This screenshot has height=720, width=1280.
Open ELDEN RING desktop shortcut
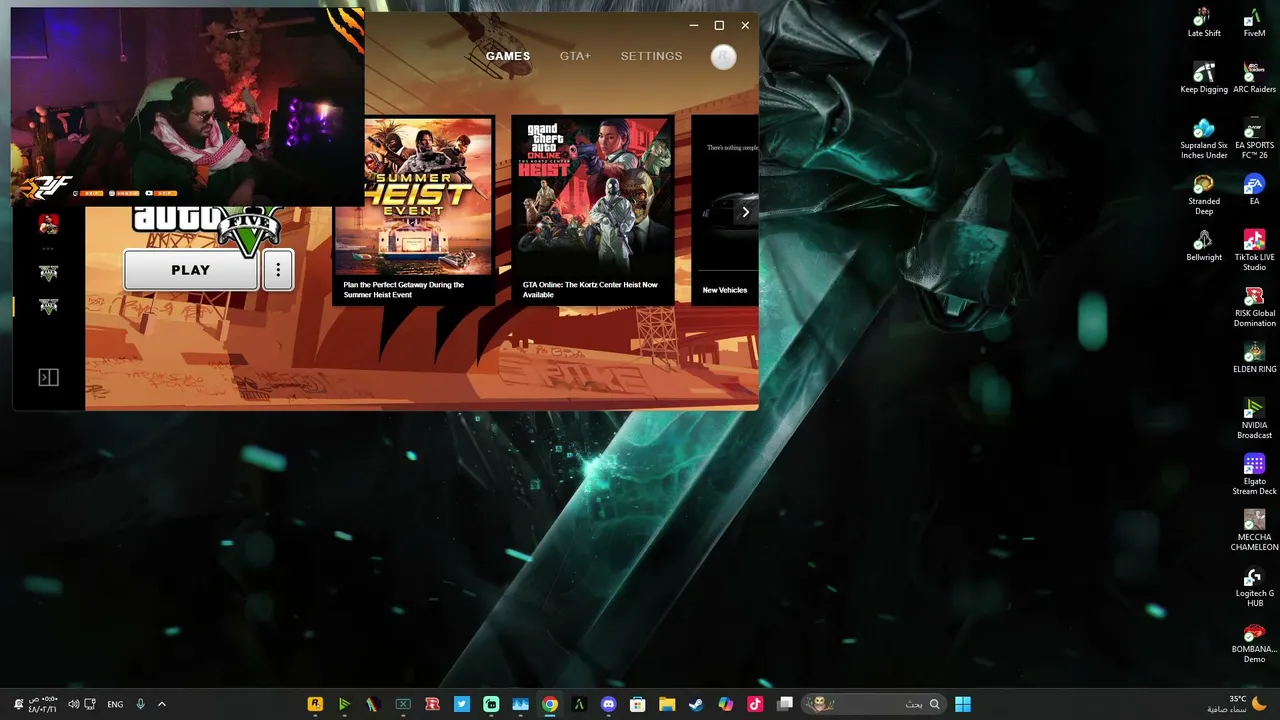click(x=1254, y=358)
